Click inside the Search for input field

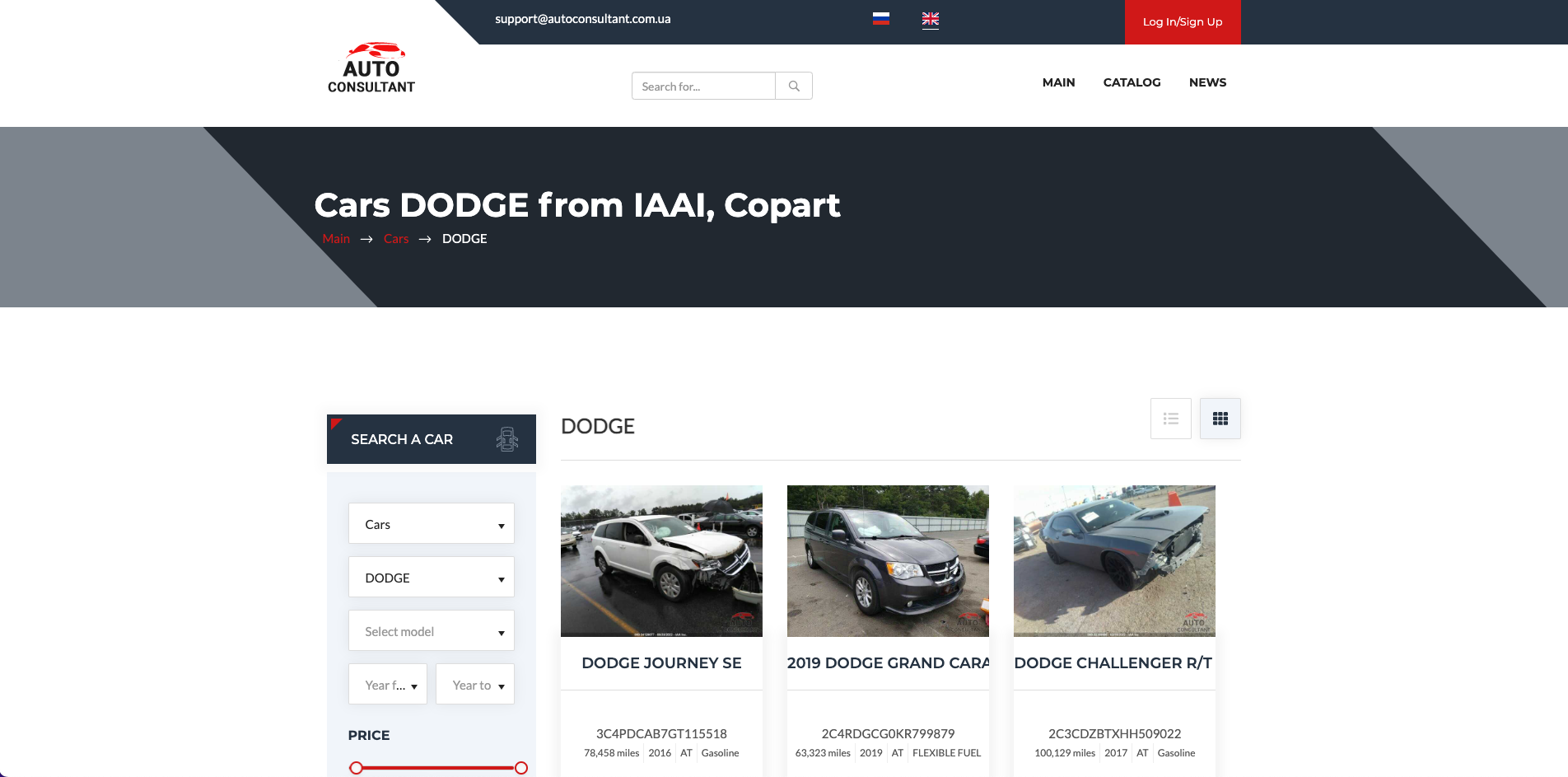point(702,86)
